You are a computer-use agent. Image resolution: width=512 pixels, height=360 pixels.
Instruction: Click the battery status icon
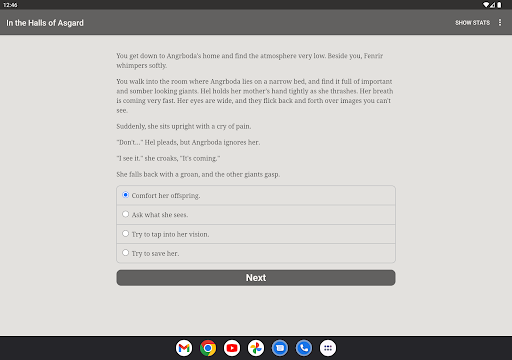499,5
